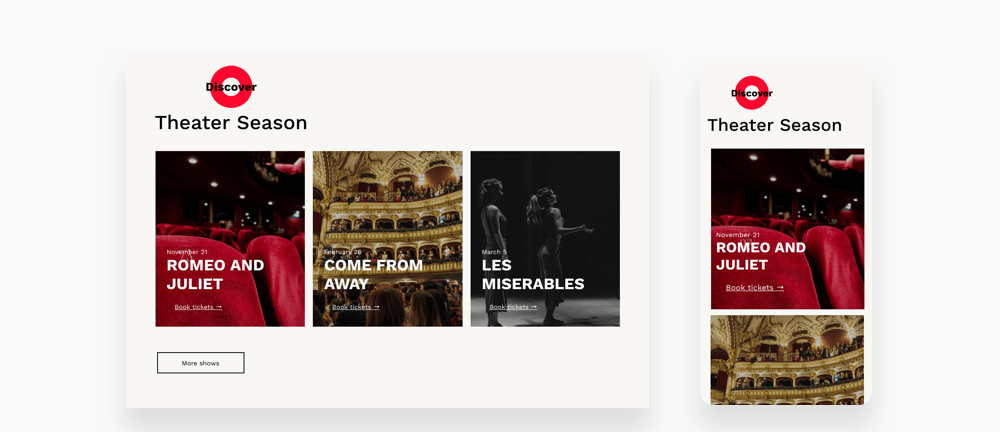
Task: Follow Book tickets link for Les Miserables
Action: coord(513,307)
